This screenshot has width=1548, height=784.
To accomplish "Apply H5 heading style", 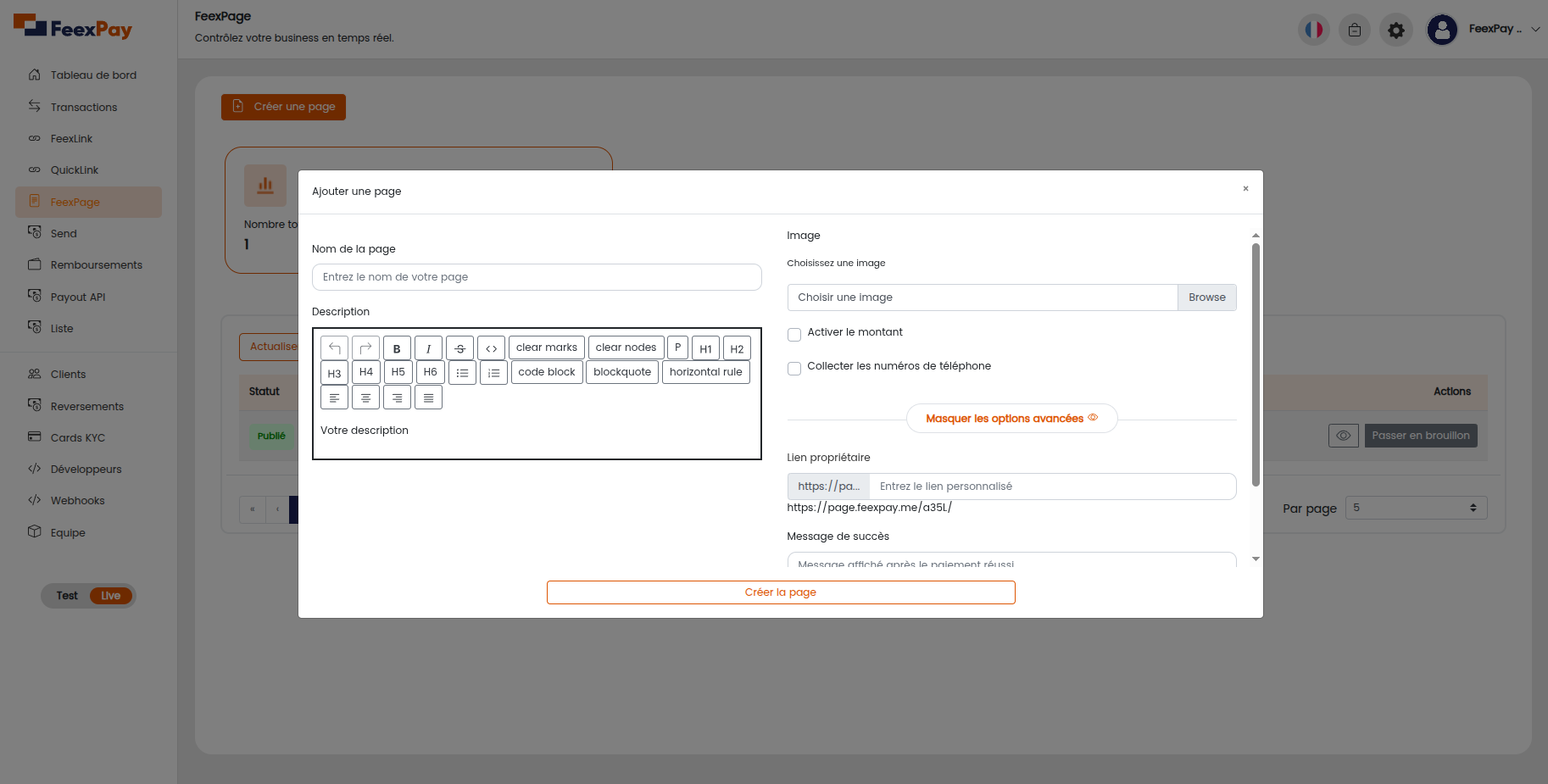I will (x=398, y=372).
